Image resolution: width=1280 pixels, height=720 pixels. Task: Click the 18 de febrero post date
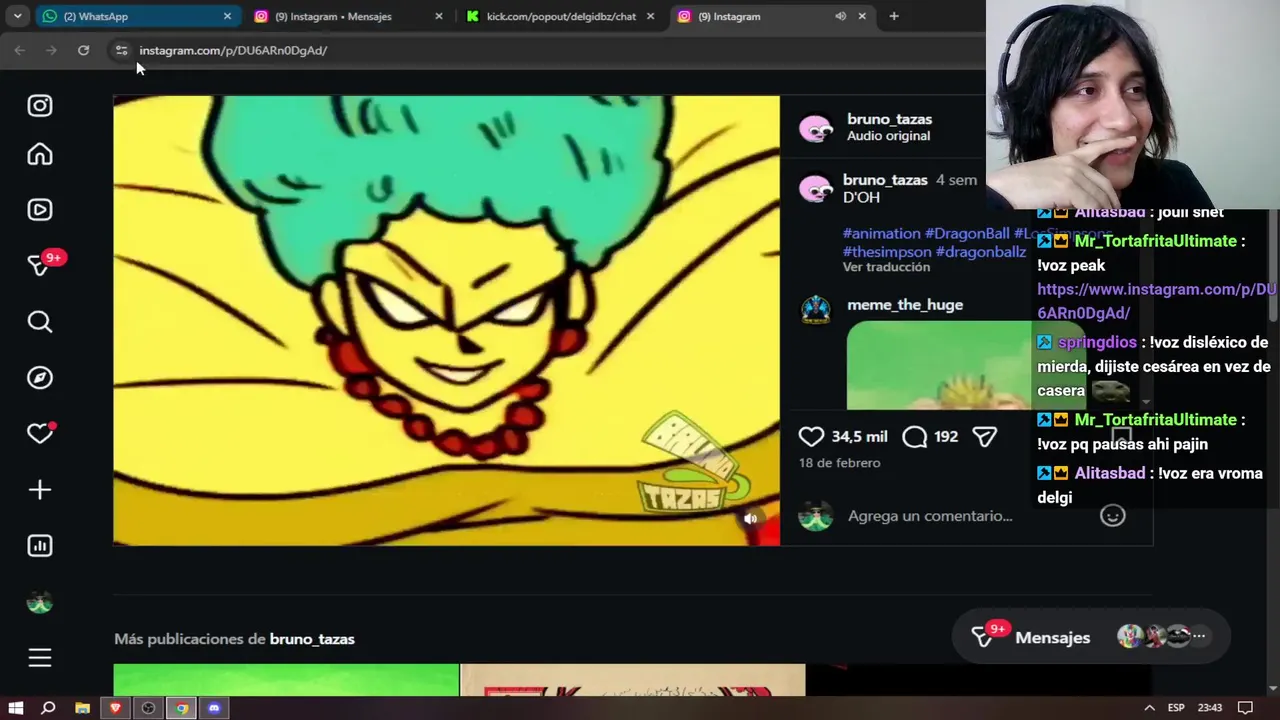pyautogui.click(x=839, y=463)
